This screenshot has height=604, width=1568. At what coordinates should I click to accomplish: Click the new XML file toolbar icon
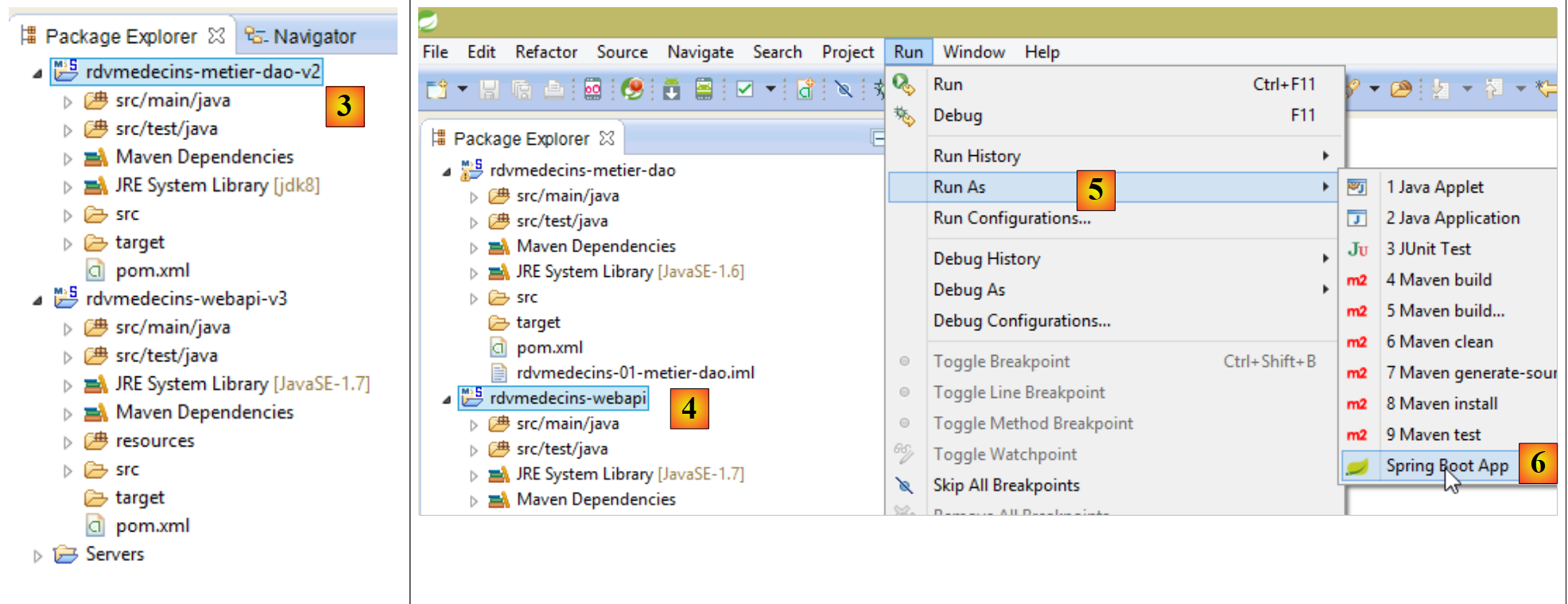pyautogui.click(x=805, y=89)
